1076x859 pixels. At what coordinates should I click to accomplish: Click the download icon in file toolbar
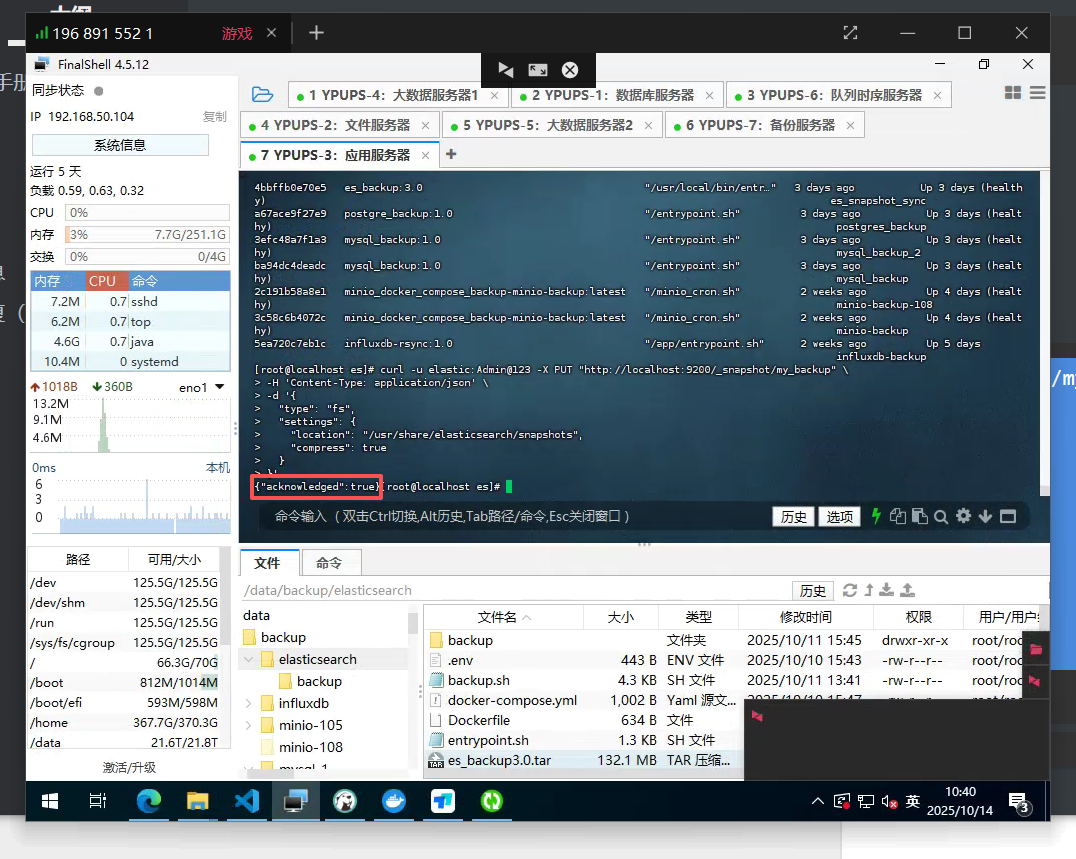[x=888, y=590]
